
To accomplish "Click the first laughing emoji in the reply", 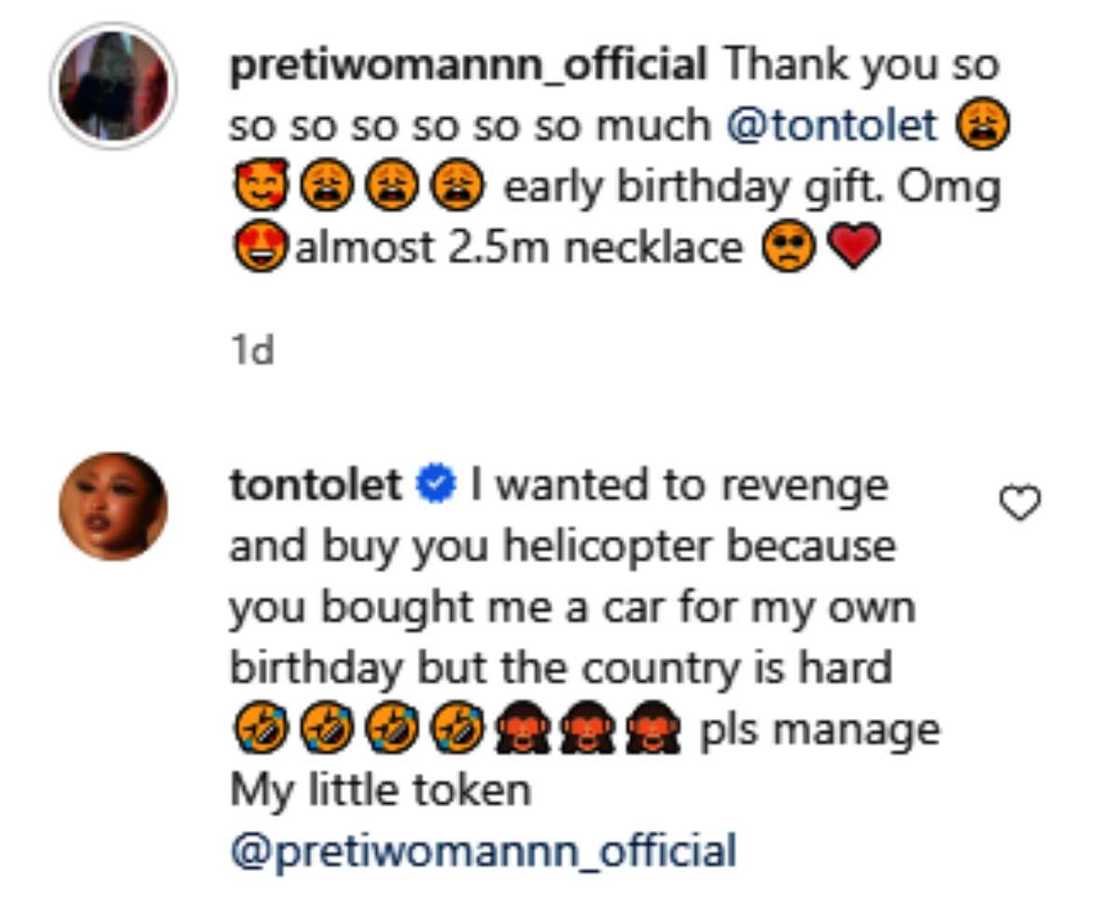I will pos(258,731).
